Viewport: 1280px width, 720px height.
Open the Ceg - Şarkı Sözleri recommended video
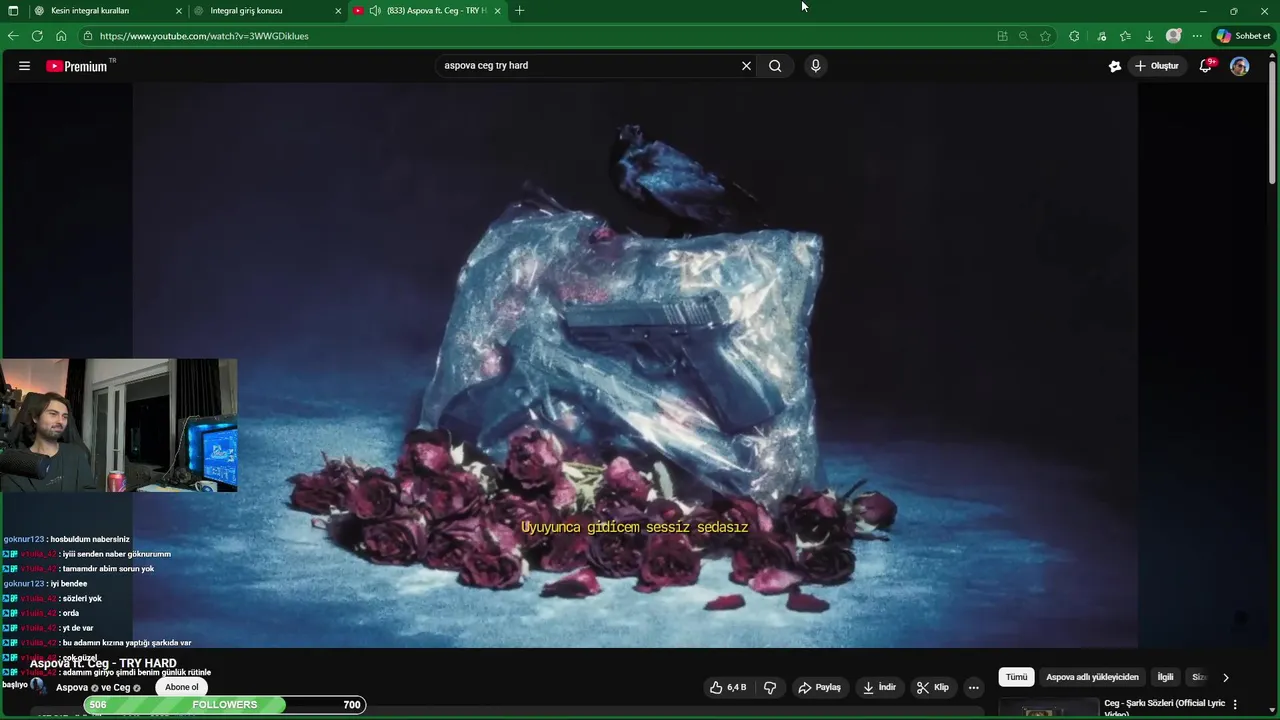pos(1164,708)
